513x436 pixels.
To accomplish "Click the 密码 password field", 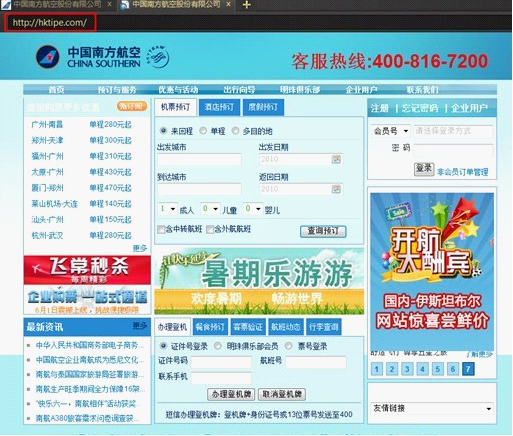I will pyautogui.click(x=453, y=151).
